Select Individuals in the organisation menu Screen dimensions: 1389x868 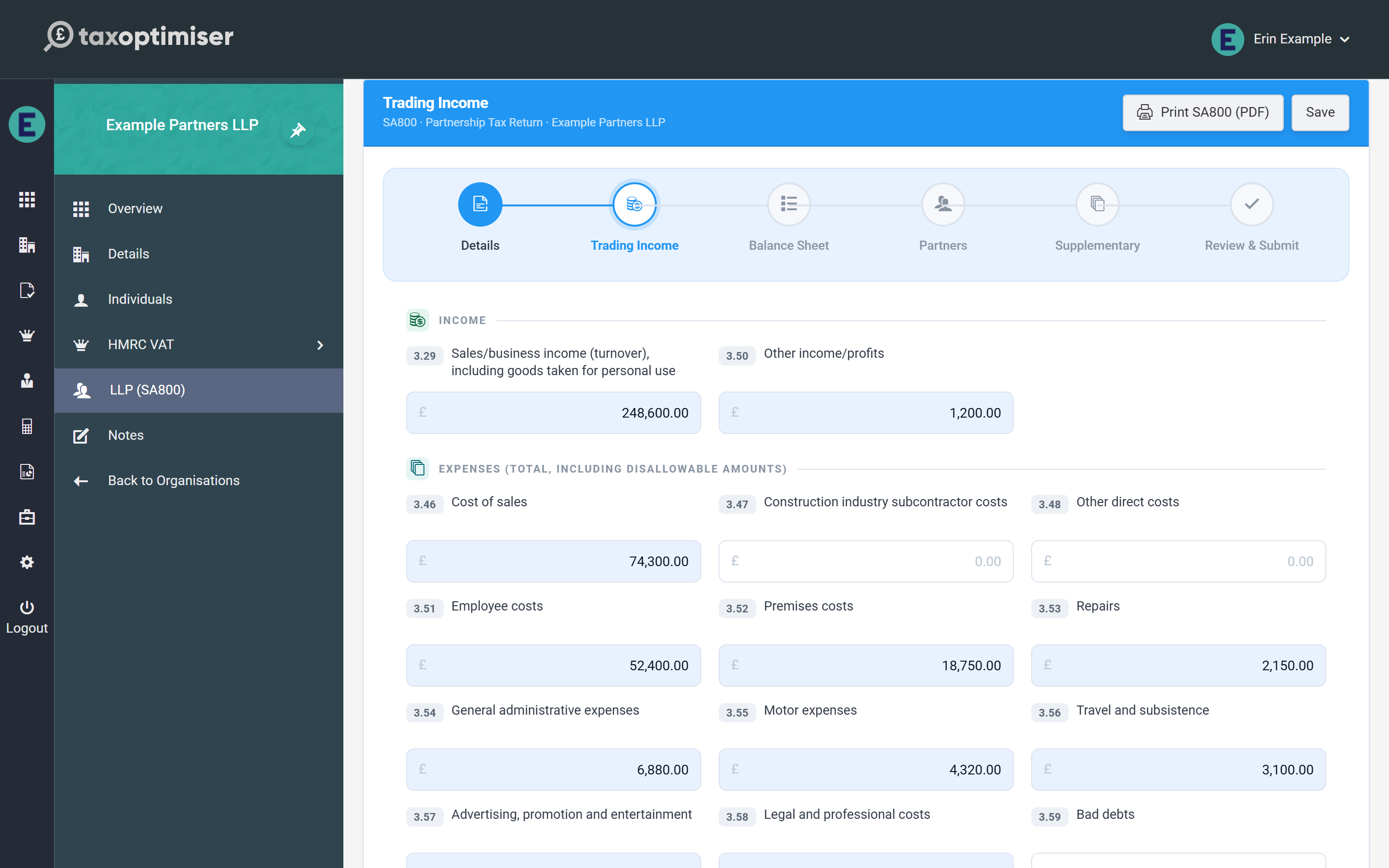pyautogui.click(x=199, y=299)
